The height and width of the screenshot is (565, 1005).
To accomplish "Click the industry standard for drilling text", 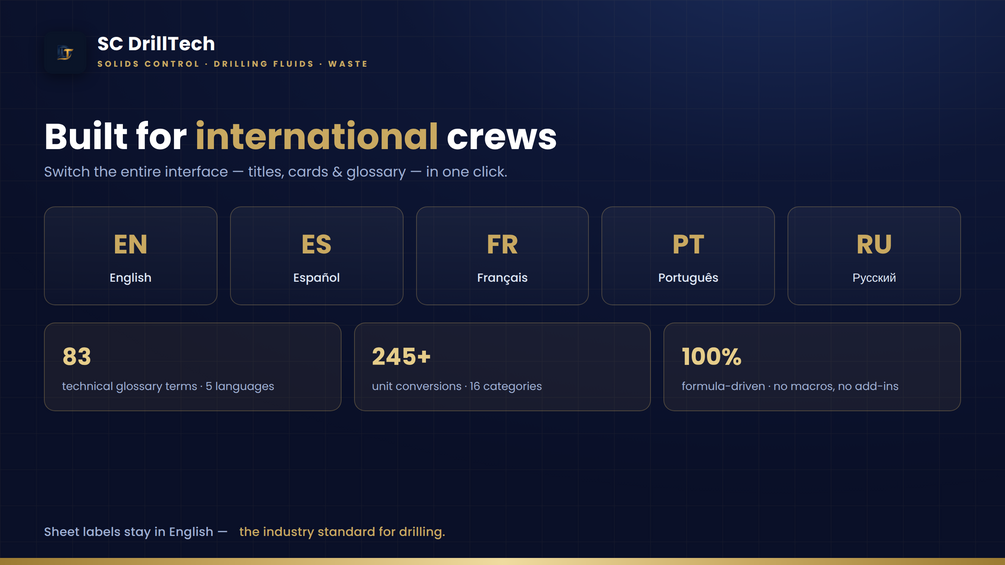I will point(342,532).
